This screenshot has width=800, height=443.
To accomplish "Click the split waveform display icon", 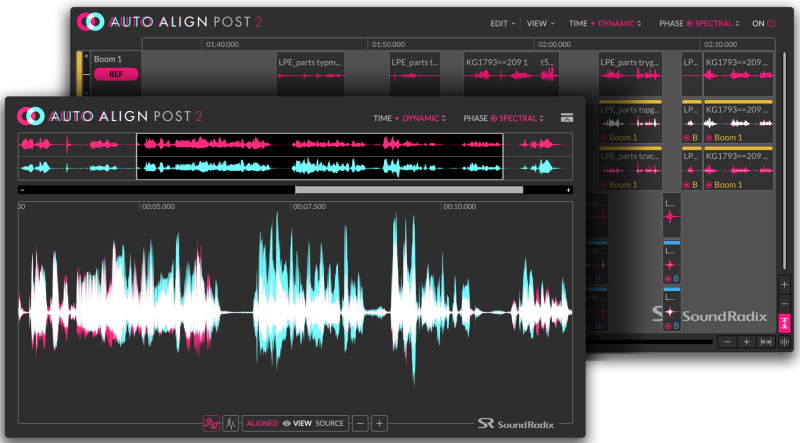I will pyautogui.click(x=230, y=423).
